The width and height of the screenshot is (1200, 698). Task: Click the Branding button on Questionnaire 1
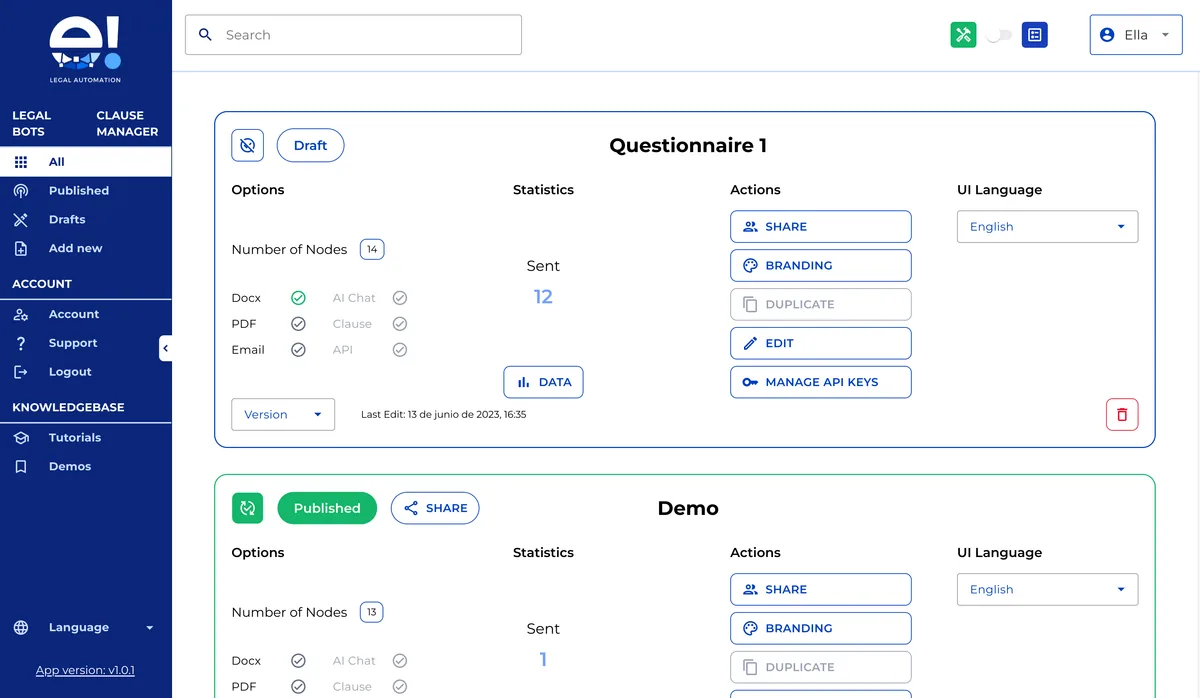[x=820, y=265]
